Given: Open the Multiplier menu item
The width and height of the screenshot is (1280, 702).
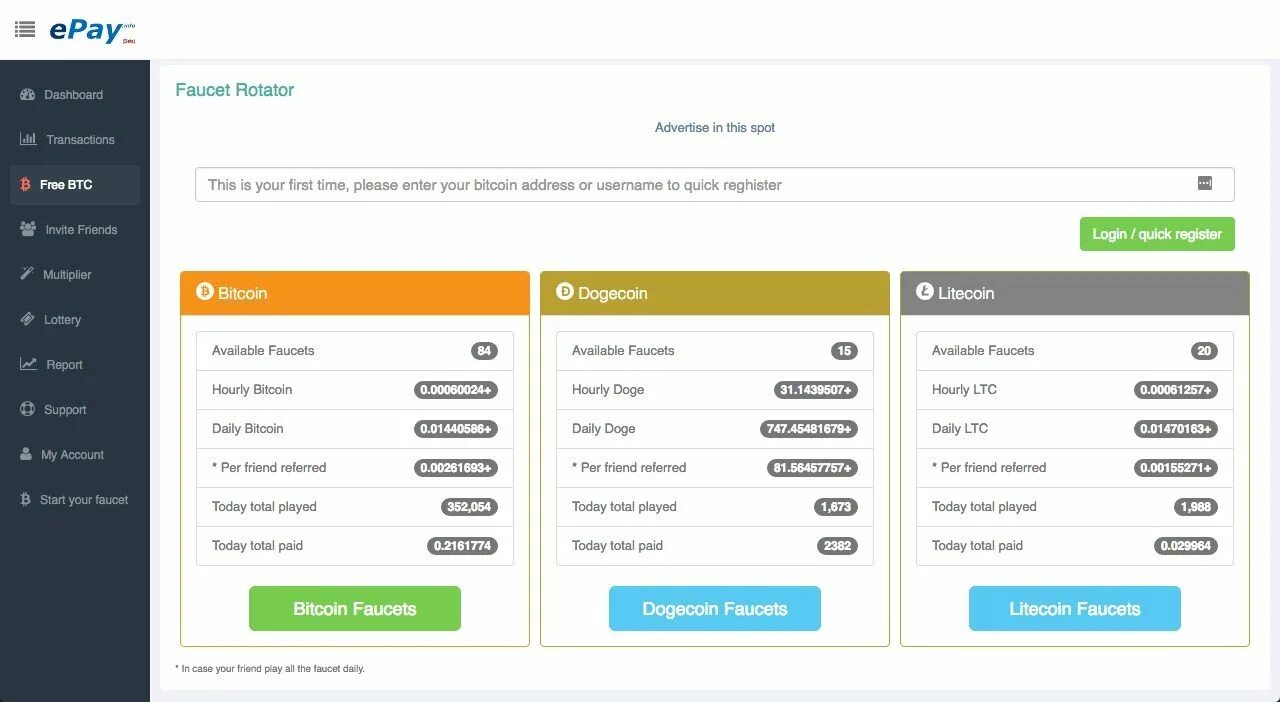Looking at the screenshot, I should (75, 275).
